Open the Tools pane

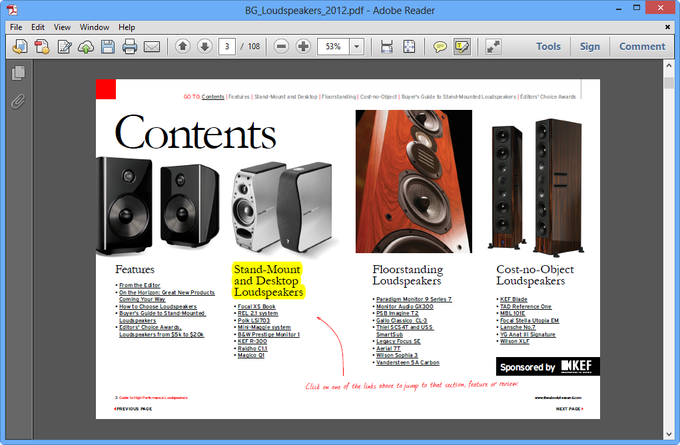tap(548, 46)
